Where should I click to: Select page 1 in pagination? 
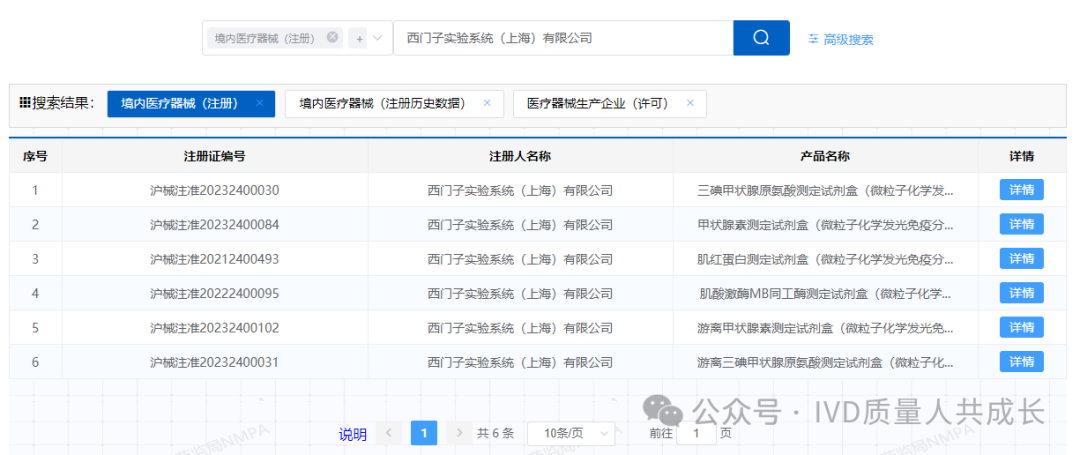pyautogui.click(x=424, y=434)
